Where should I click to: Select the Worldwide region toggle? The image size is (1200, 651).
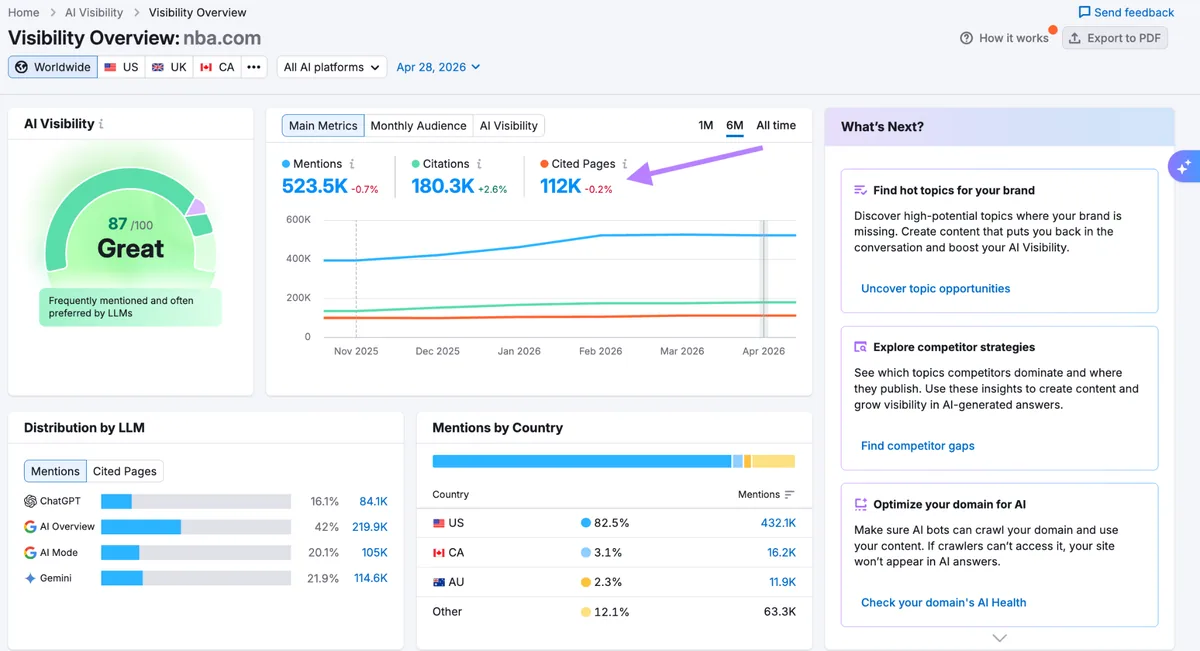53,67
